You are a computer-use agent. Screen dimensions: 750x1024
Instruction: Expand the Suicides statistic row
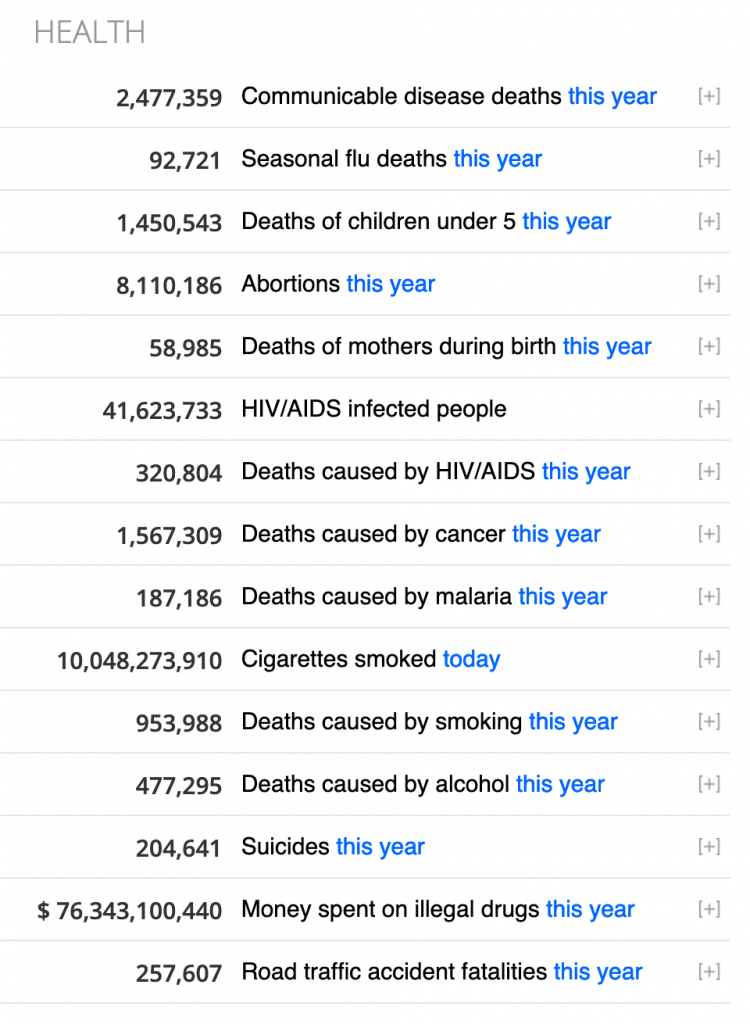708,846
